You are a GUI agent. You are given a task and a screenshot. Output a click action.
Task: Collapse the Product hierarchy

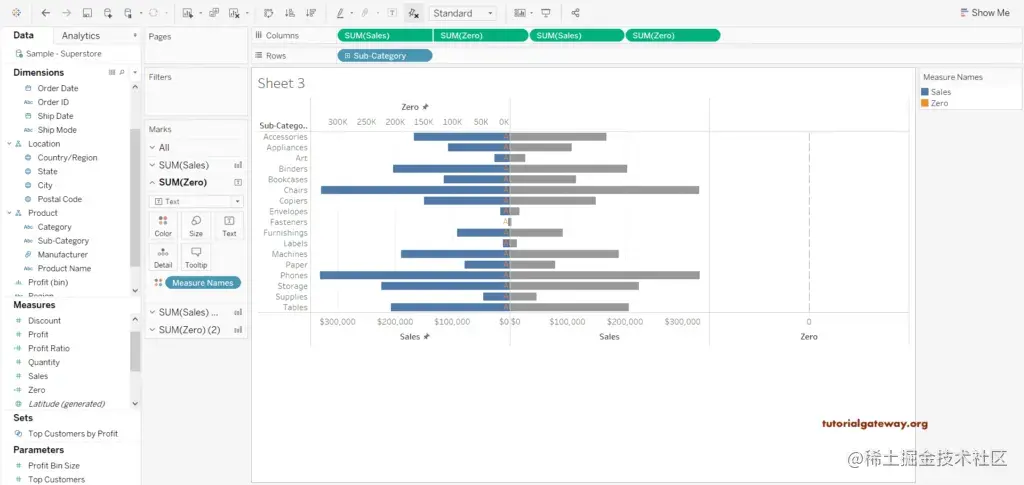[9, 213]
